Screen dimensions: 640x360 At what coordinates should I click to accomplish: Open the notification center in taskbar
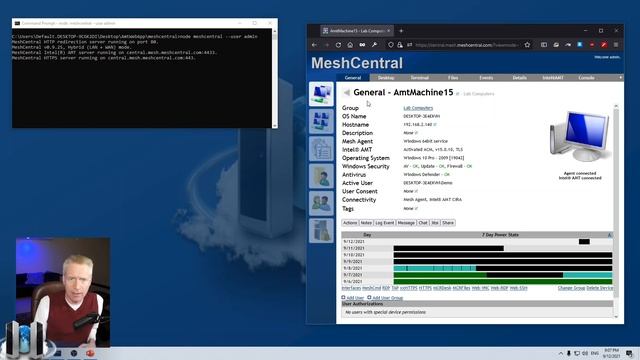[629, 353]
